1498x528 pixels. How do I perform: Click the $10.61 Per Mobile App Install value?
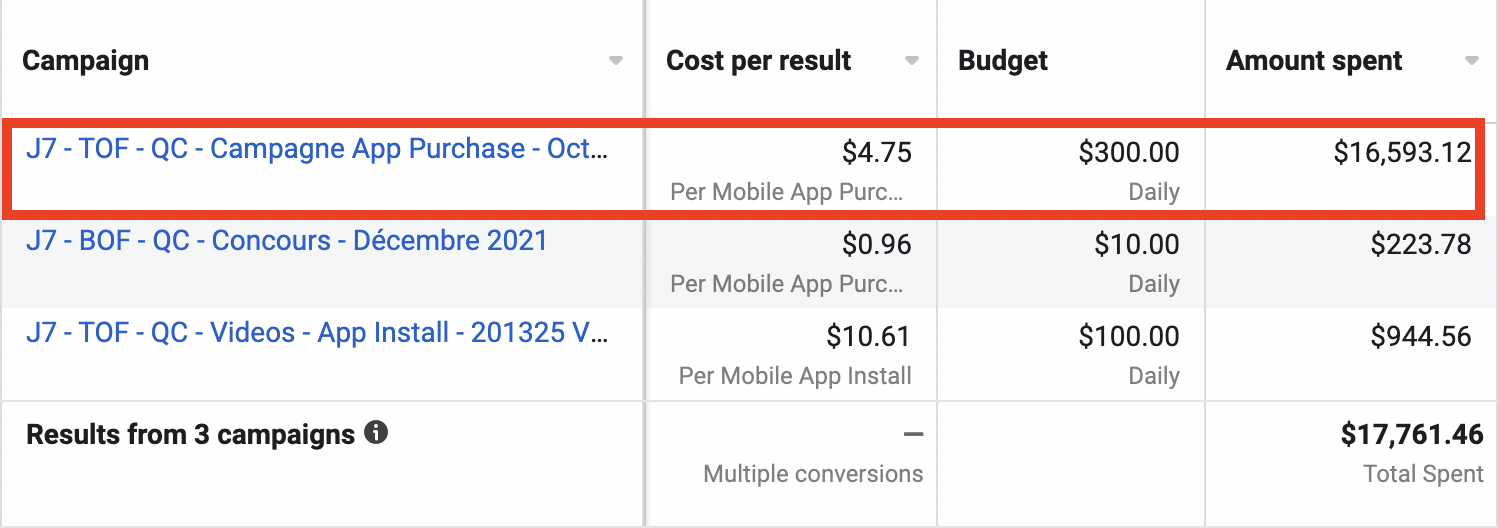[x=868, y=337]
